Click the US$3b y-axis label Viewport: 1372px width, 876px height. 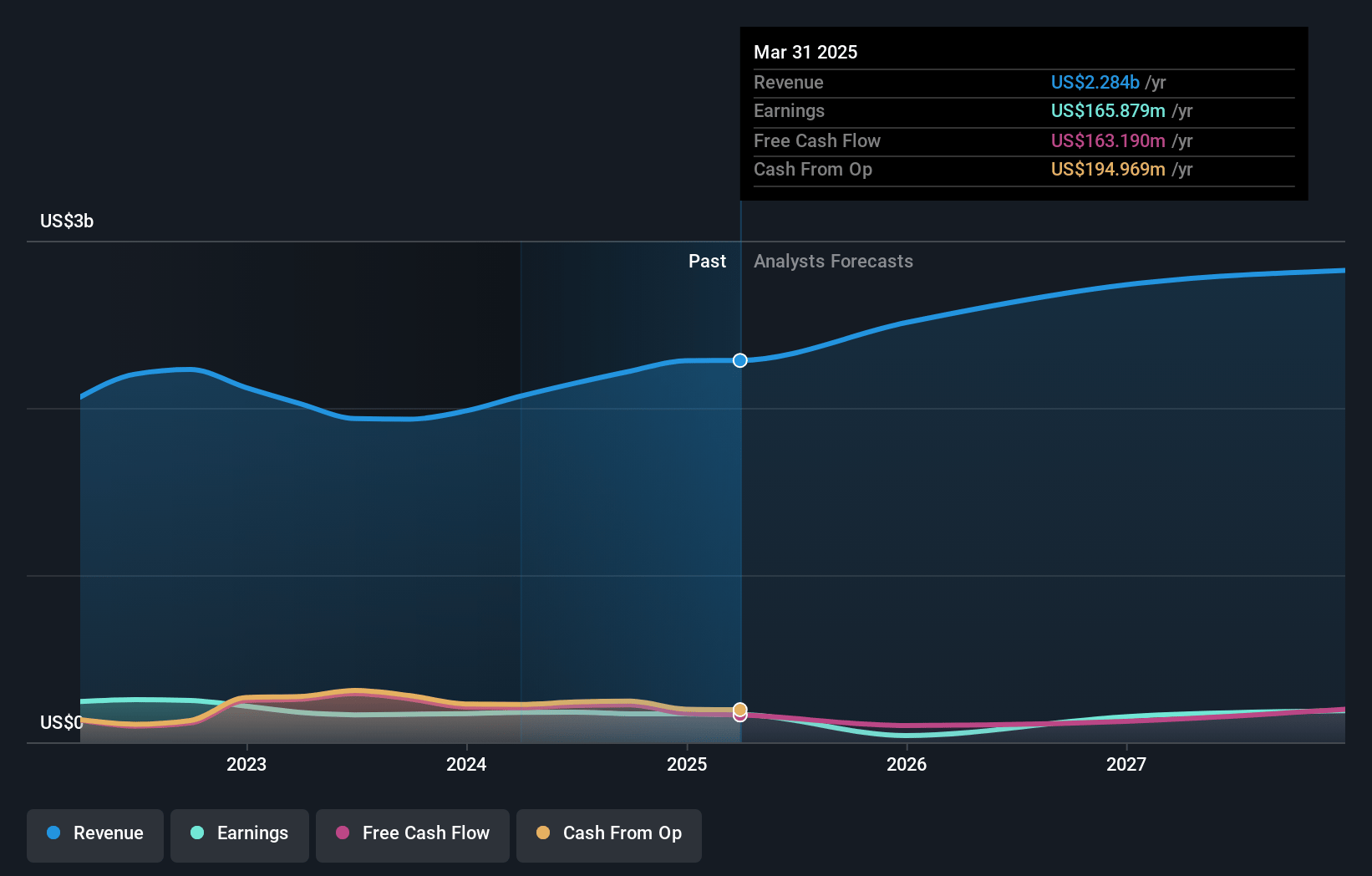point(67,221)
